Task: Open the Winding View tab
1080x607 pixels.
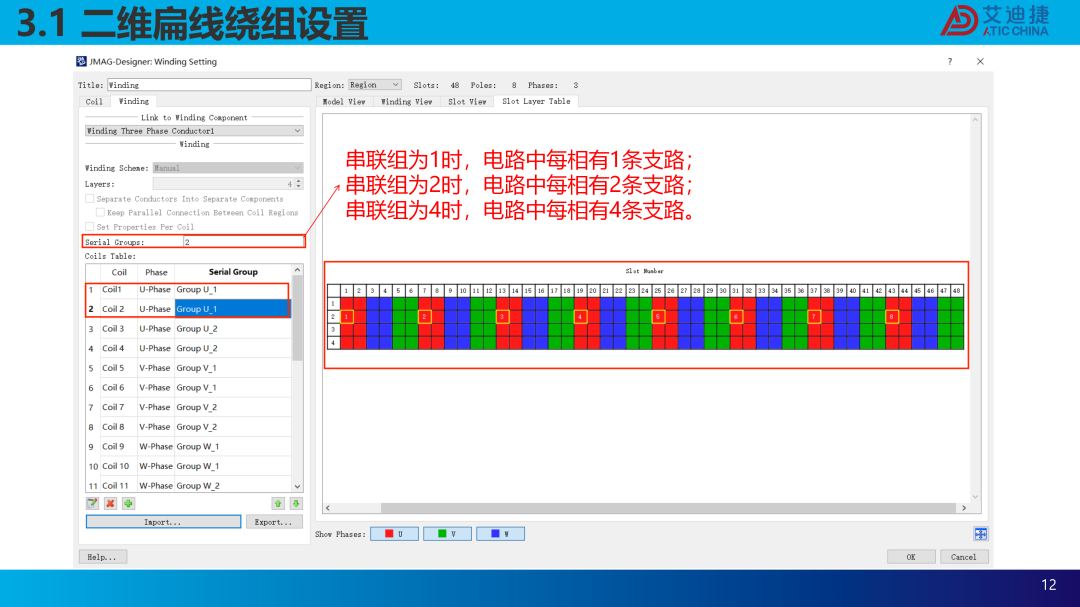Action: point(406,101)
